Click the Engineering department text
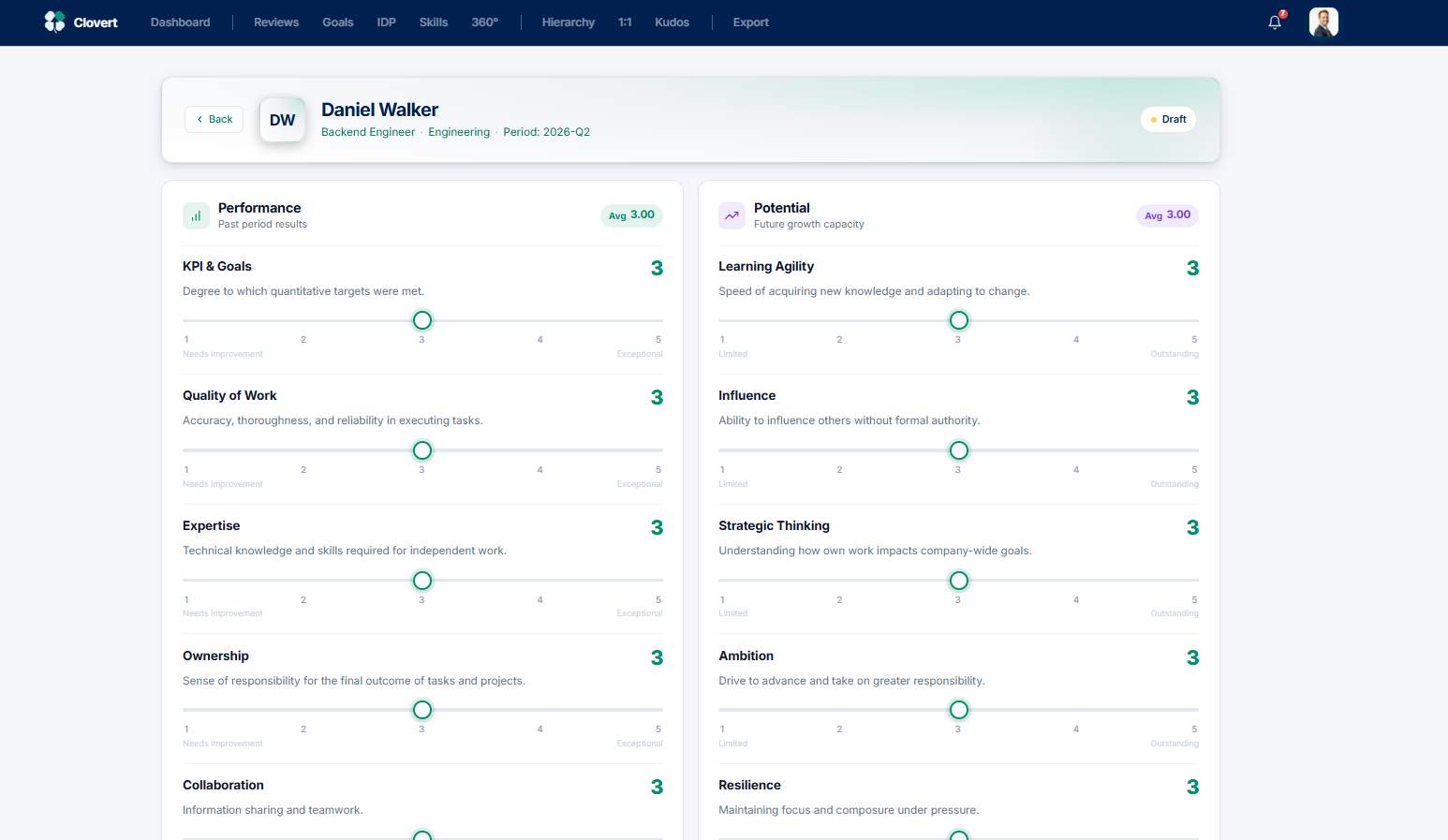This screenshot has height=840, width=1448. [459, 132]
